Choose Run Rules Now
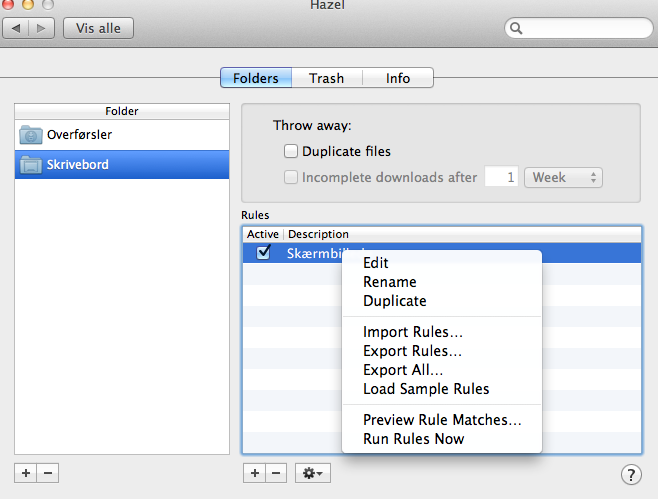The height and width of the screenshot is (499, 658). coord(442,439)
